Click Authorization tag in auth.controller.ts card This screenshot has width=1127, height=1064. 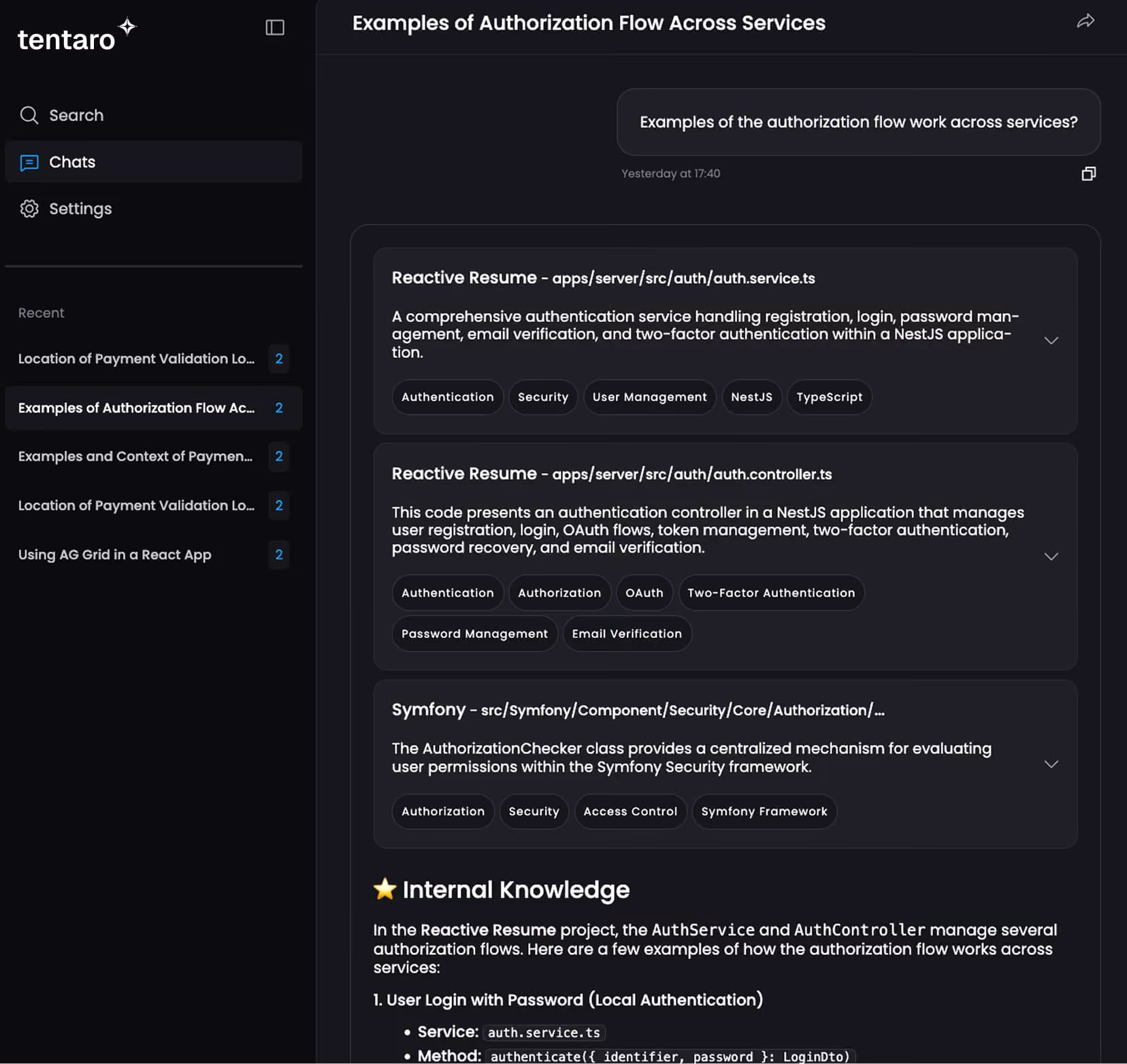tap(559, 593)
